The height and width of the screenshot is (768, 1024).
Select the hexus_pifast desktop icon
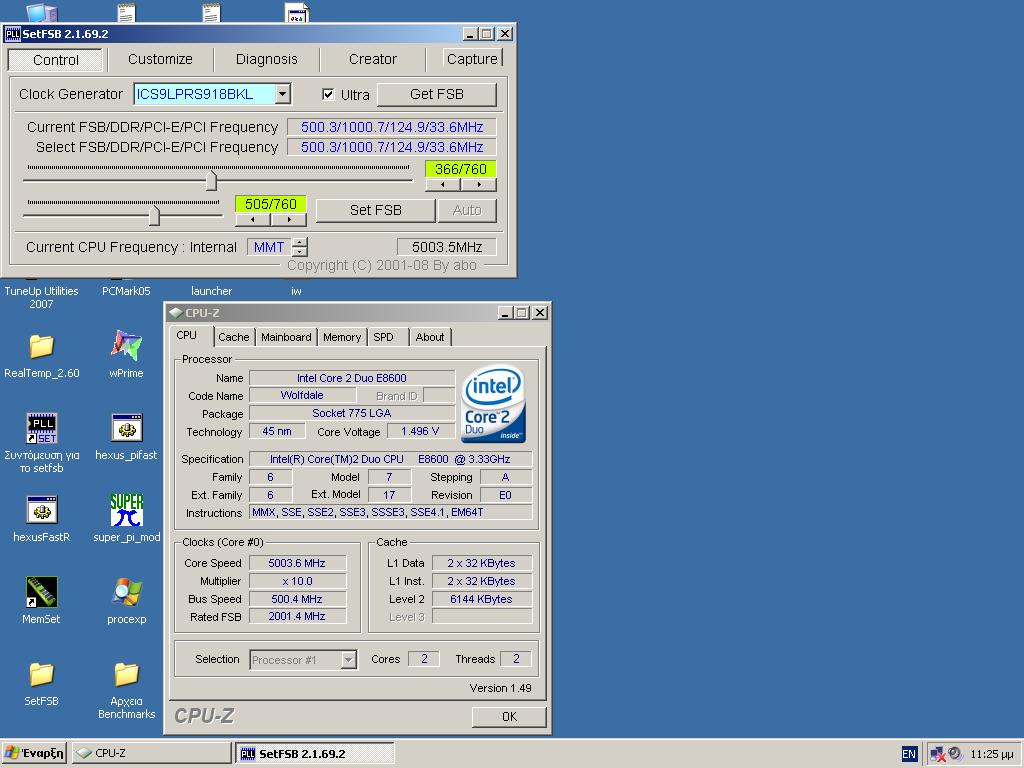click(x=127, y=428)
